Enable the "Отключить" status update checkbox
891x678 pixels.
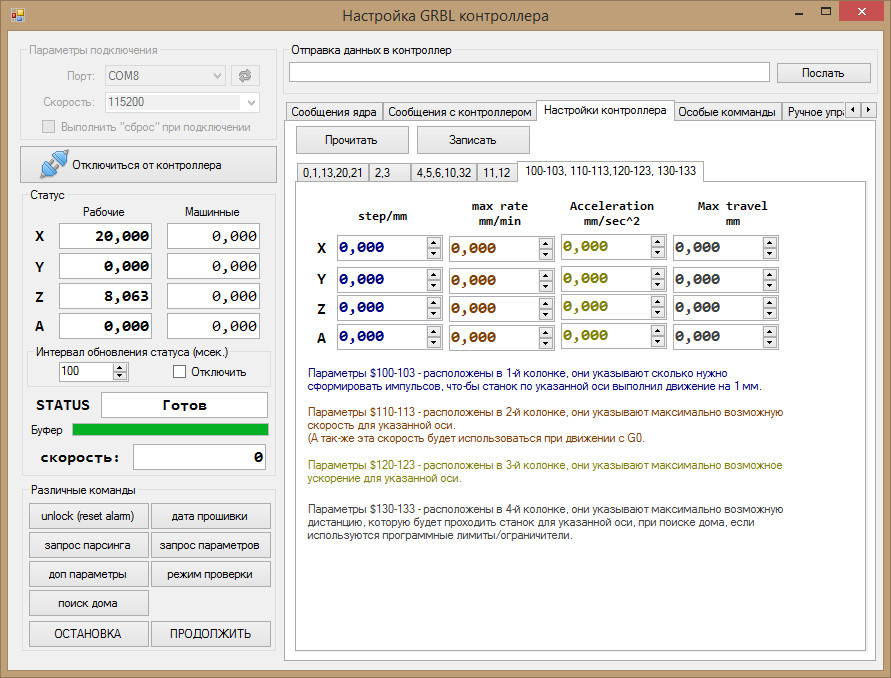[x=180, y=372]
